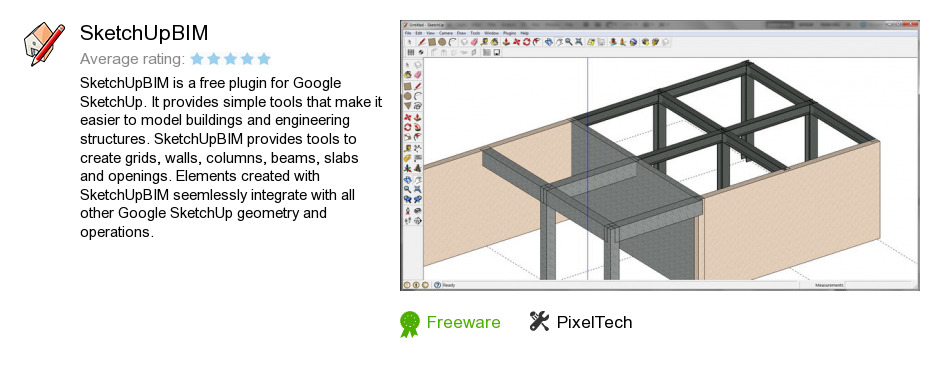Screen dimensions: 940x368
Task: Pick the Orbit tool in top toolbar
Action: click(x=549, y=42)
